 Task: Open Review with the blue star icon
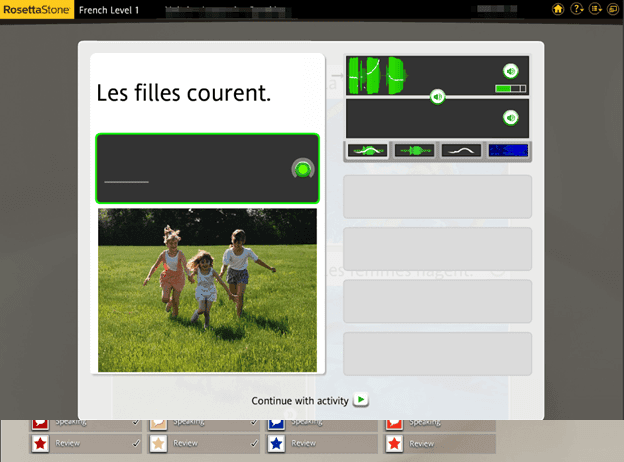point(322,443)
